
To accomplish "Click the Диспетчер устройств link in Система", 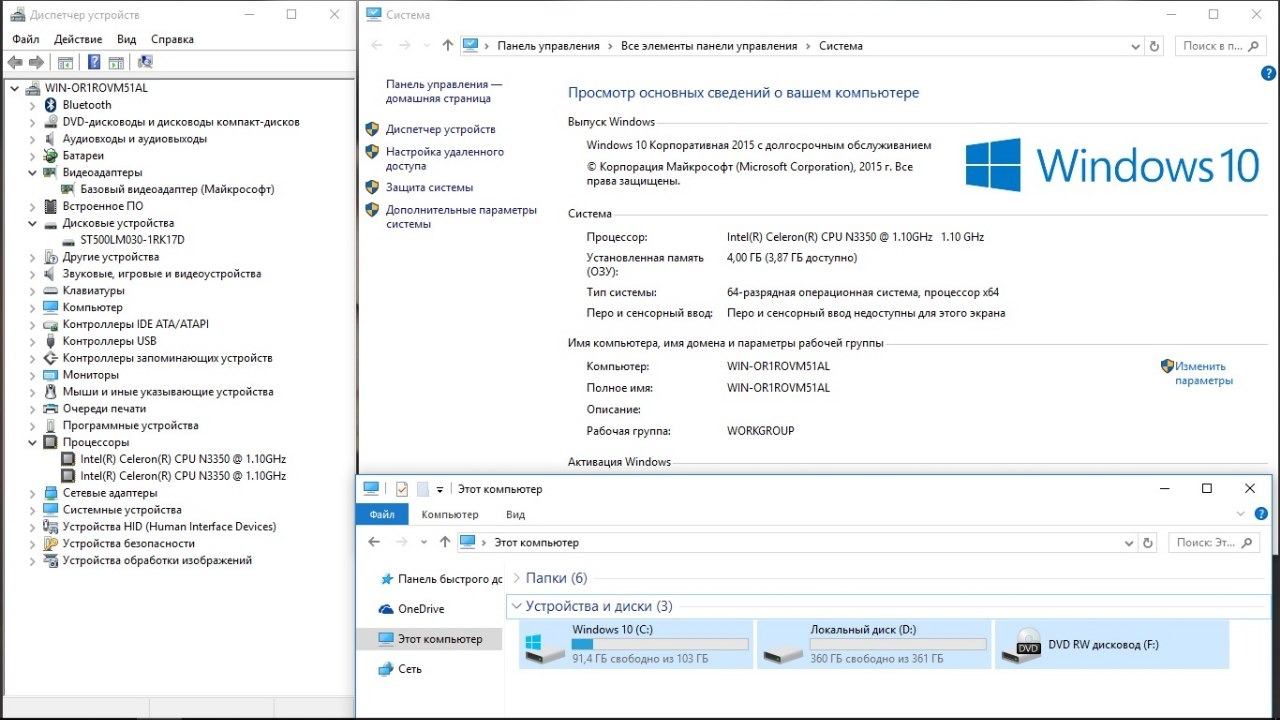I will click(x=440, y=129).
